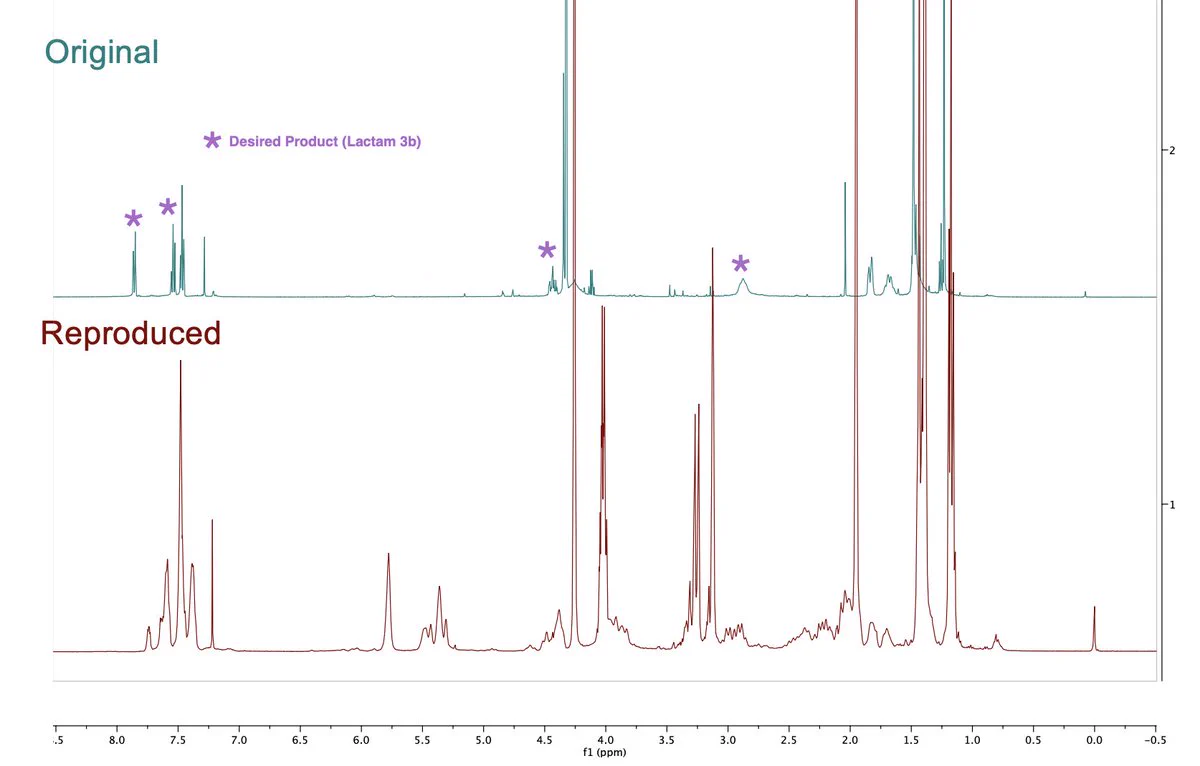This screenshot has height=766, width=1200.
Task: Click the 1.0 ppm axis tick label
Action: tap(971, 741)
